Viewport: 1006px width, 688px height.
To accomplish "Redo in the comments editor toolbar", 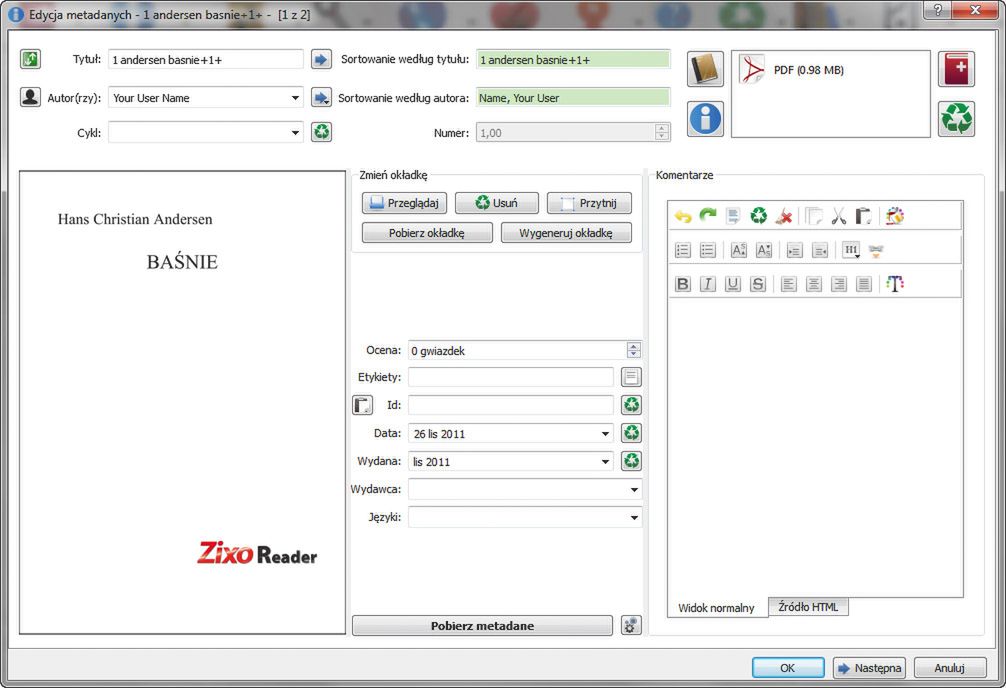I will (x=708, y=216).
